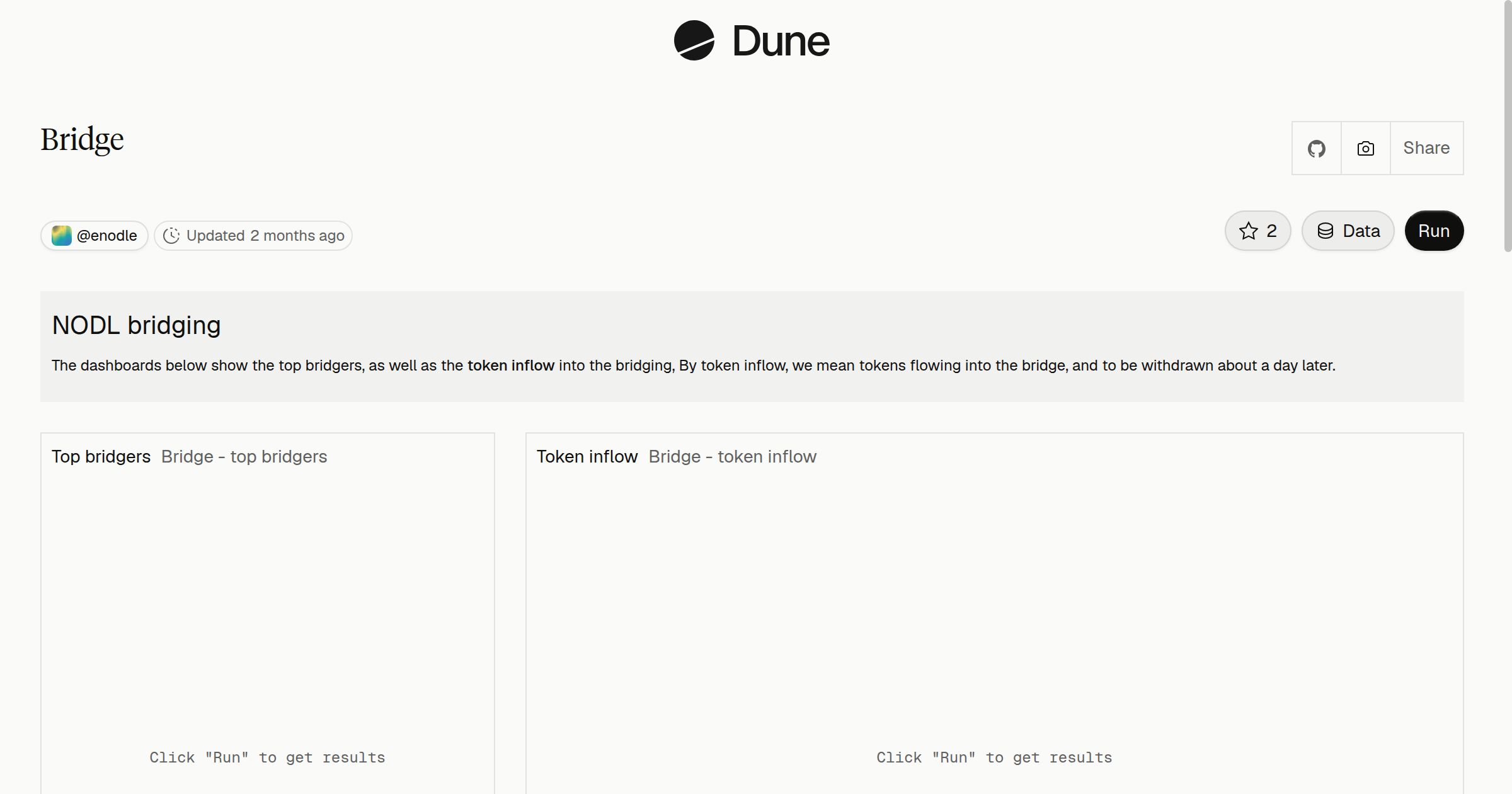
Task: Click the Bridge dashboard title
Action: [x=83, y=140]
